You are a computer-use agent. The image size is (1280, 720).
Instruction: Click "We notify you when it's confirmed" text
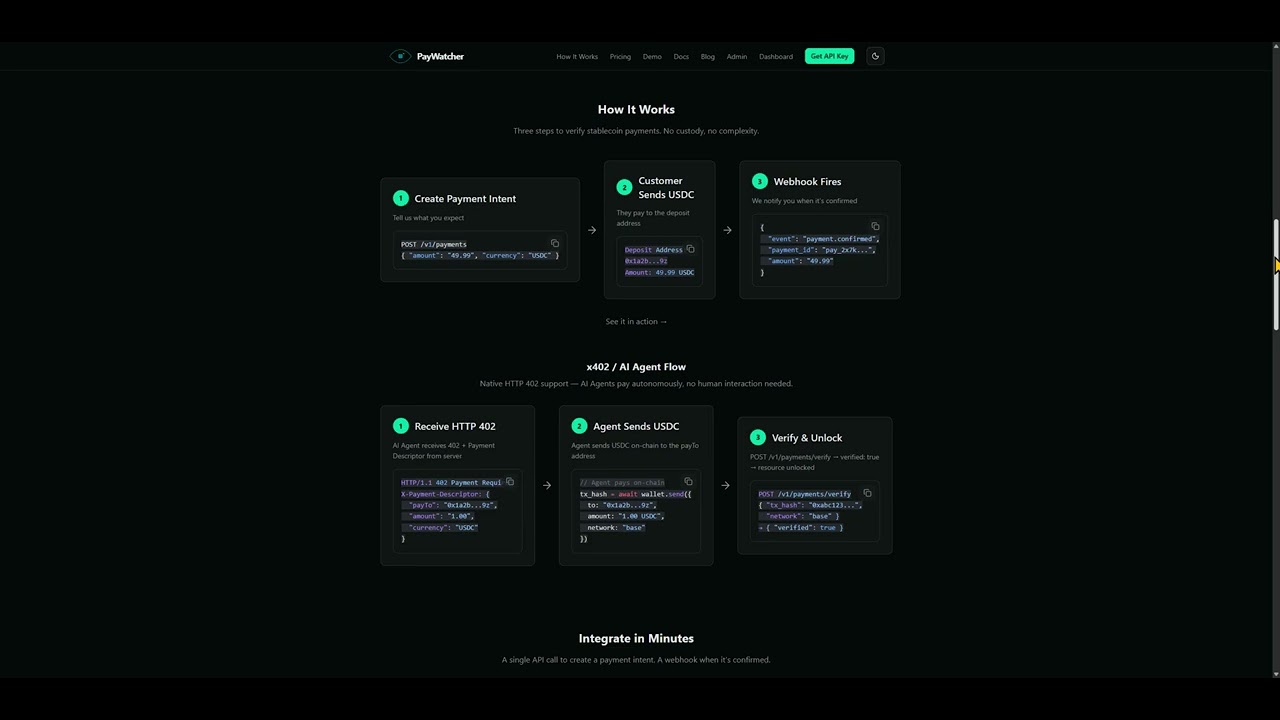[x=804, y=200]
